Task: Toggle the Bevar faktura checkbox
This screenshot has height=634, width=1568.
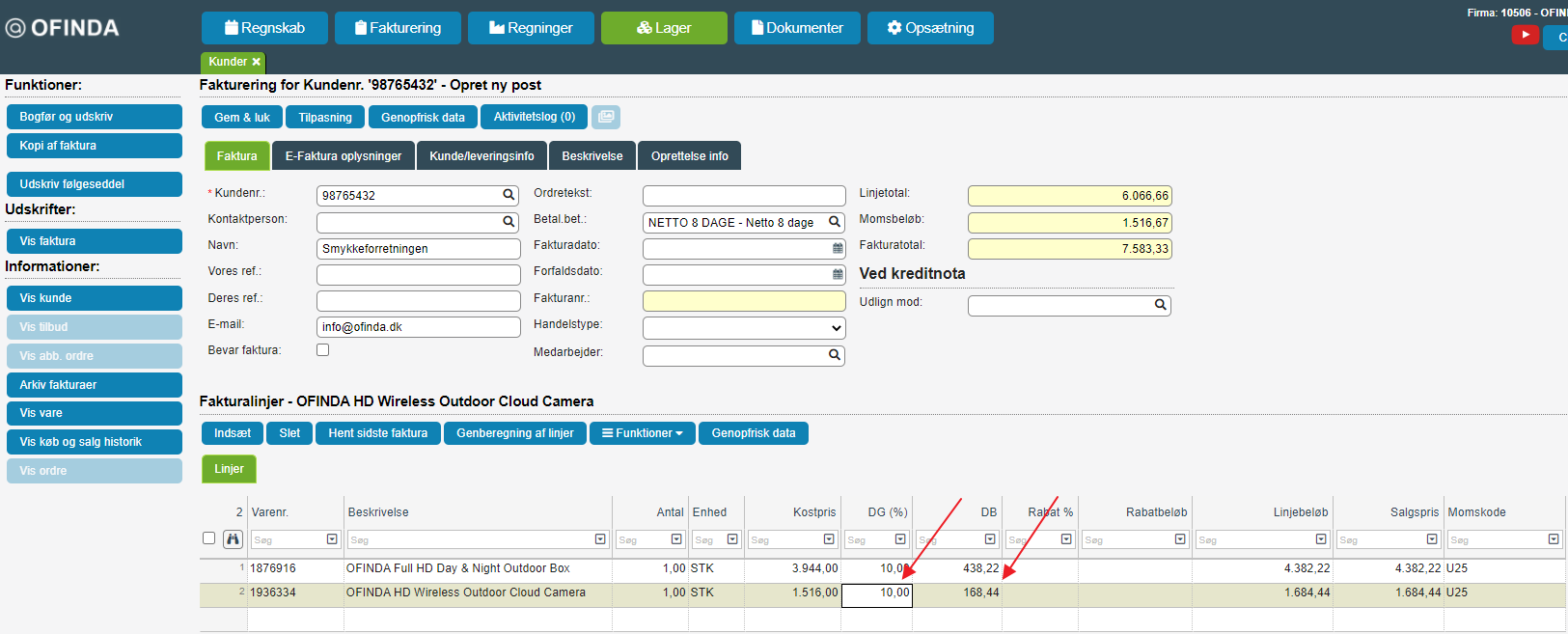Action: (322, 350)
